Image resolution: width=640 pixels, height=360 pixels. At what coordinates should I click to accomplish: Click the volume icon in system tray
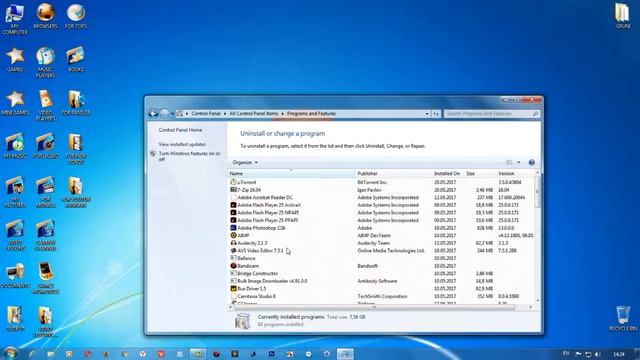pos(598,354)
